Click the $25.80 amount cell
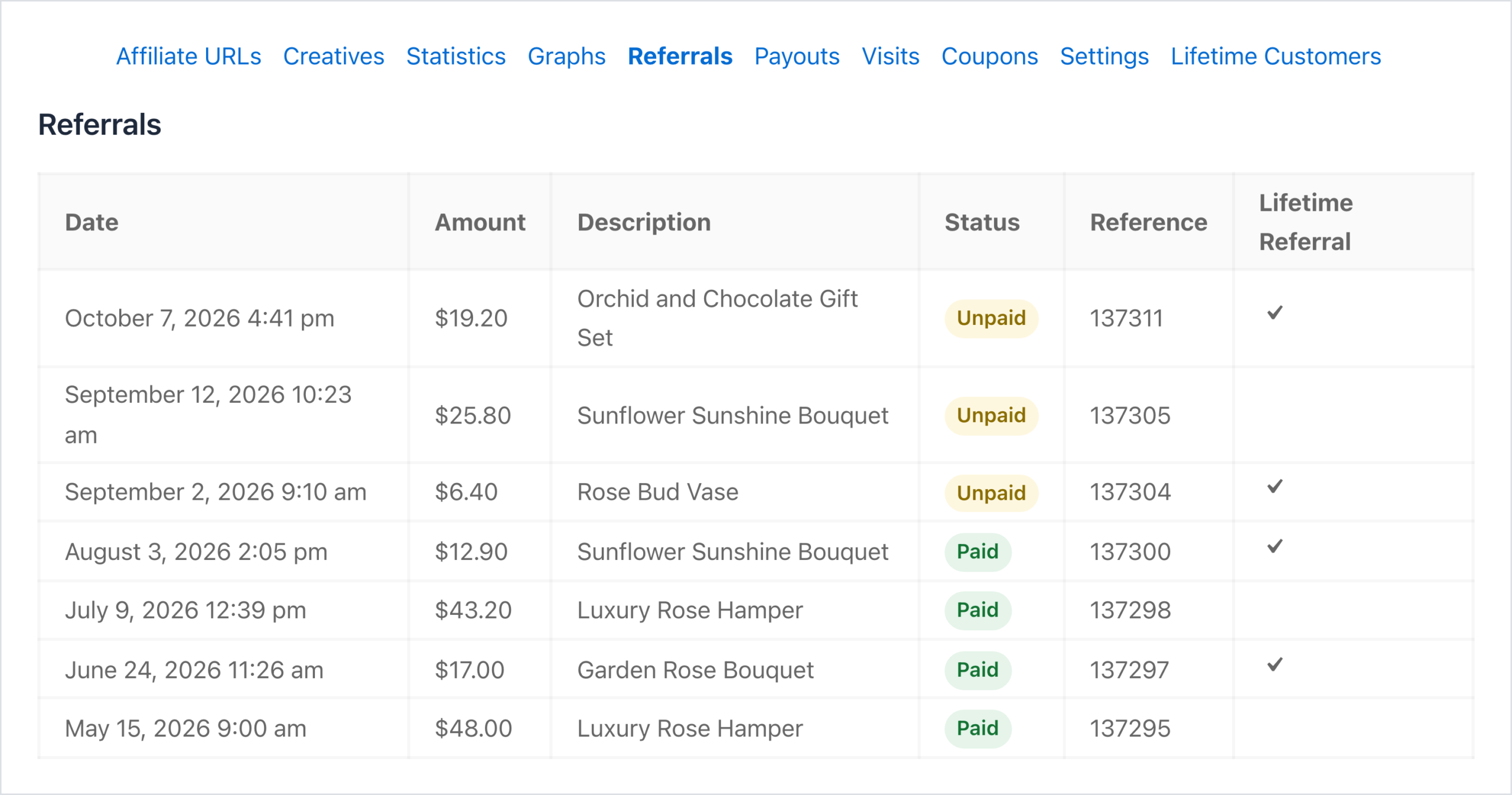Screen dimensions: 1512x795 point(472,416)
